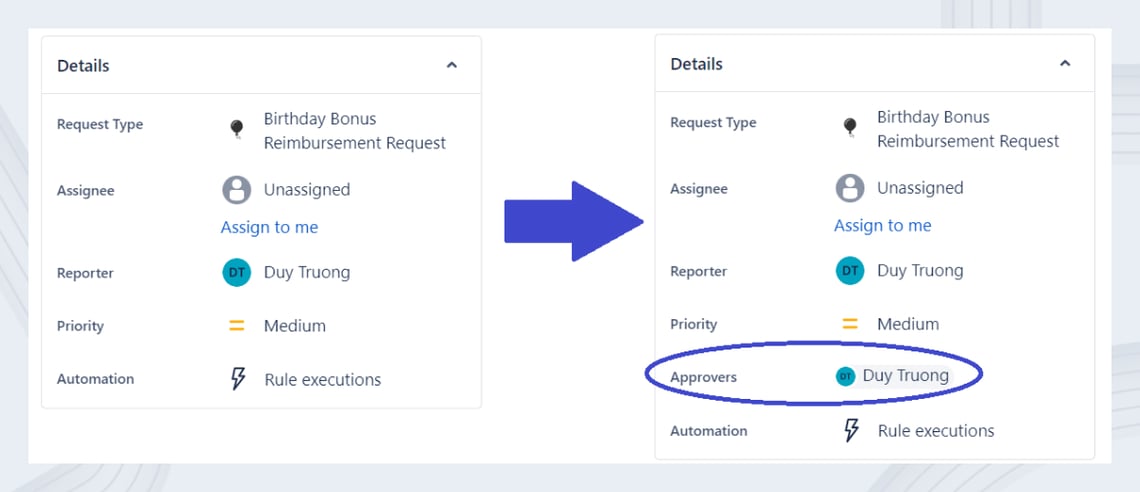Click the Medium priority icon in right panel
Viewport: 1140px width, 492px height.
click(x=850, y=324)
